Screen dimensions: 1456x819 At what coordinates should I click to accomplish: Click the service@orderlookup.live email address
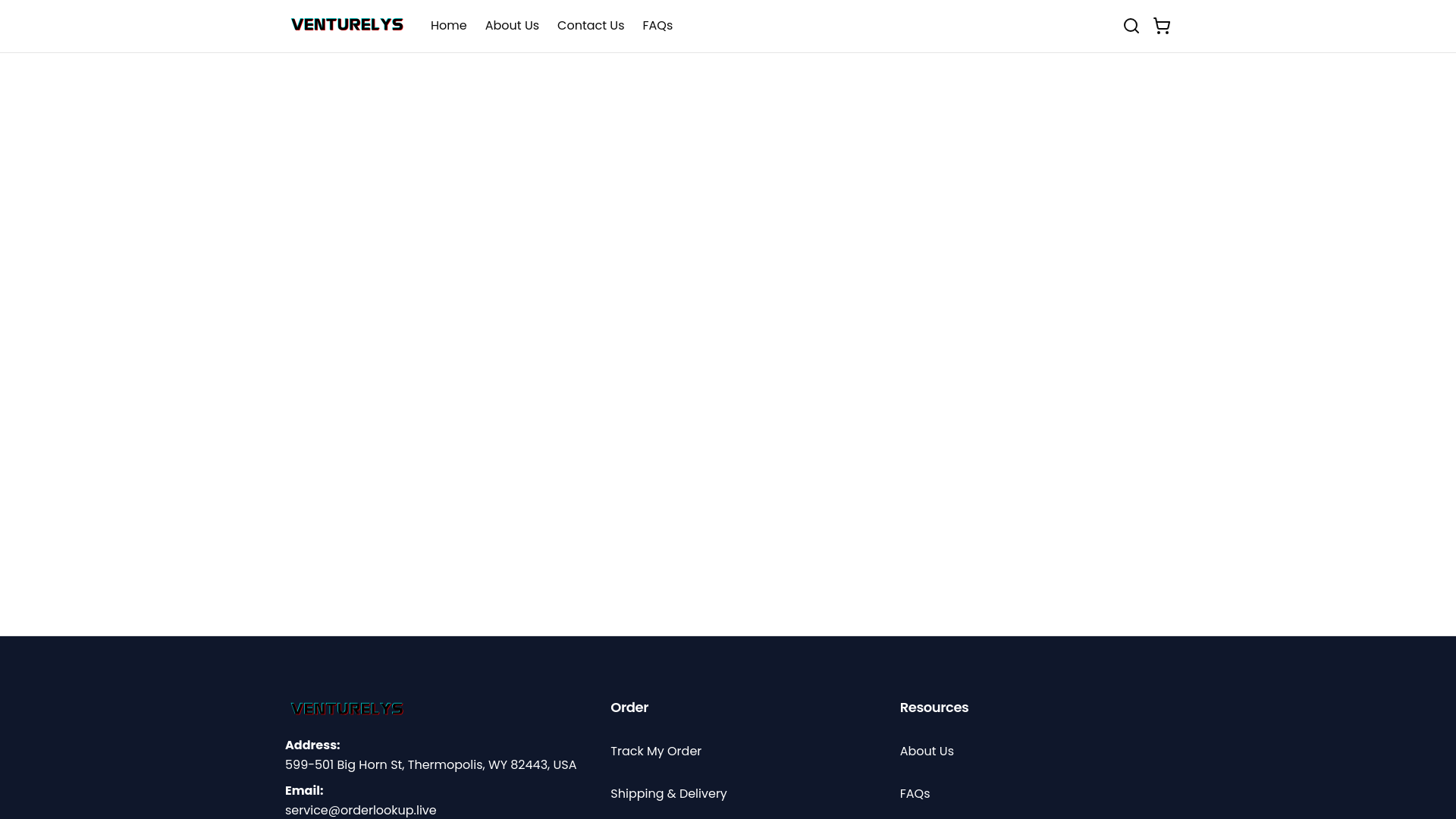(x=361, y=810)
